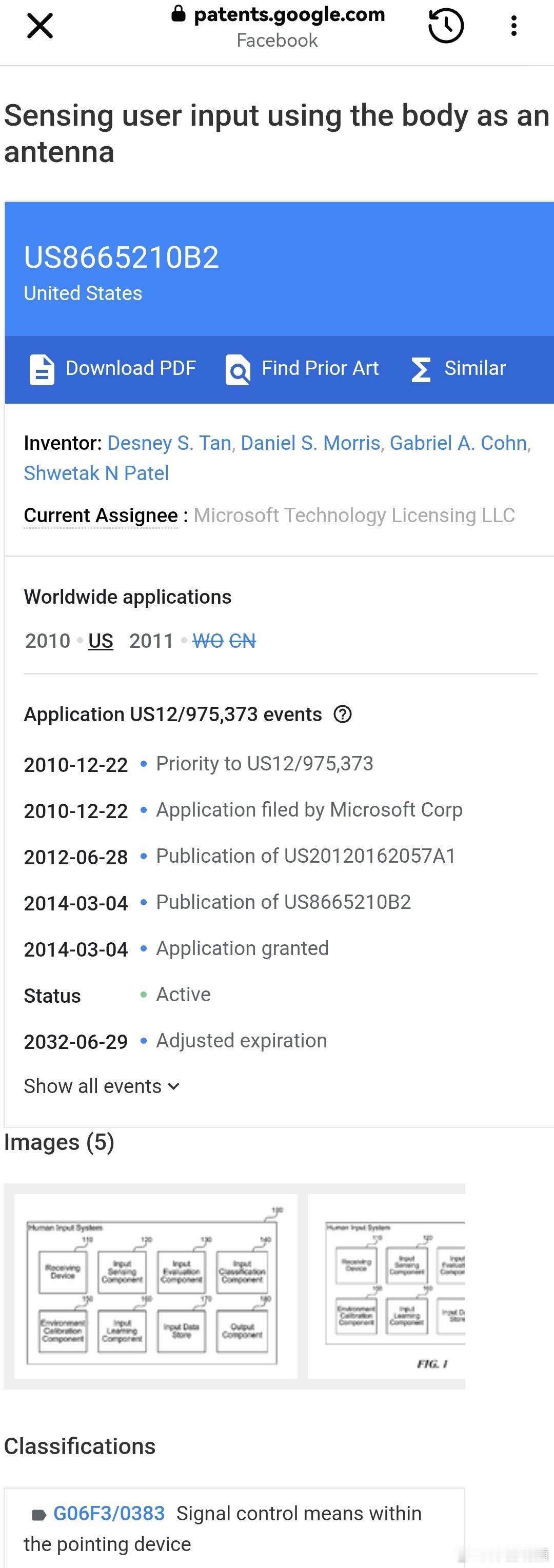This screenshot has height=1568, width=554.
Task: Open the first patent figure thumbnail
Action: coord(155,1285)
